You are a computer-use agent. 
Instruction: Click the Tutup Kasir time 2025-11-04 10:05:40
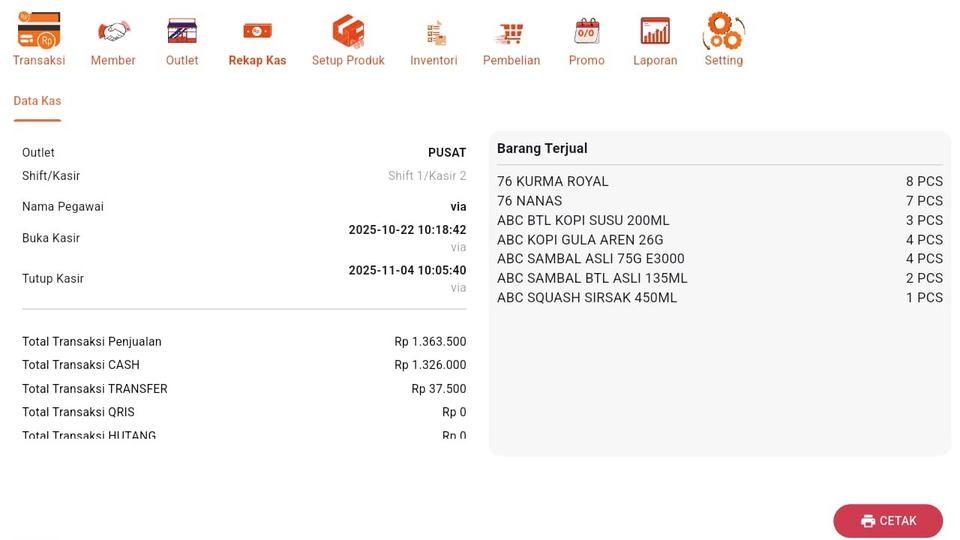pos(407,271)
